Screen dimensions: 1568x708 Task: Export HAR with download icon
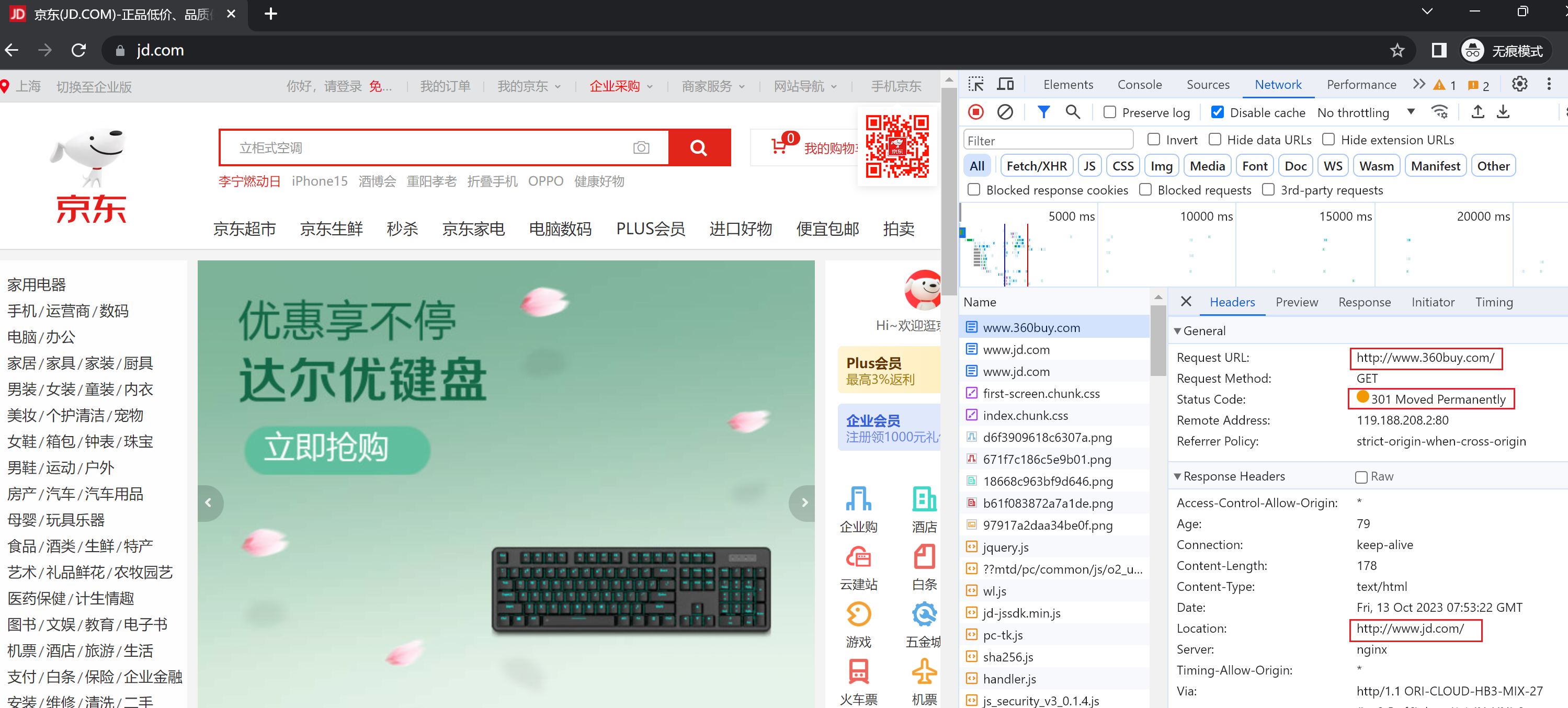coord(1503,112)
